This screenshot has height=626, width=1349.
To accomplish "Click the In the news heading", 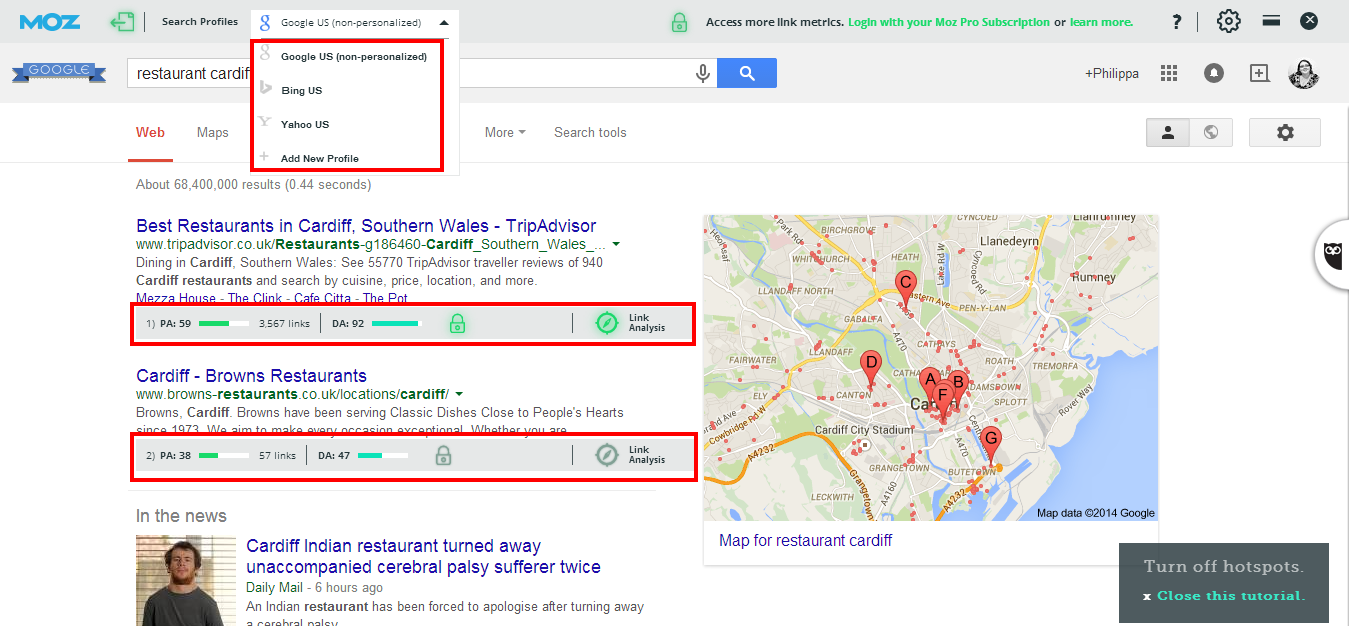I will [x=181, y=516].
